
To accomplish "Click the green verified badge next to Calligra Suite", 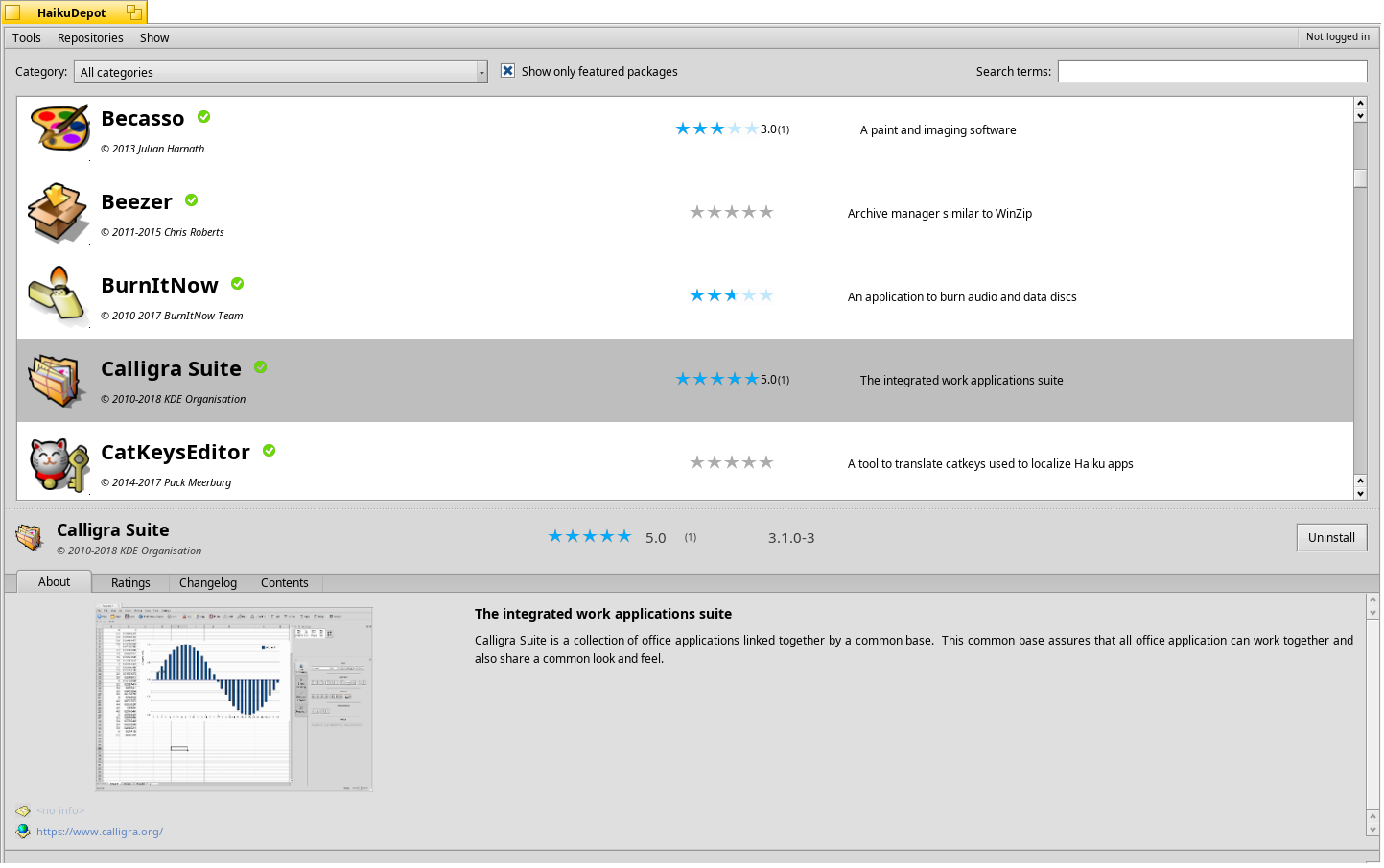I will (261, 367).
